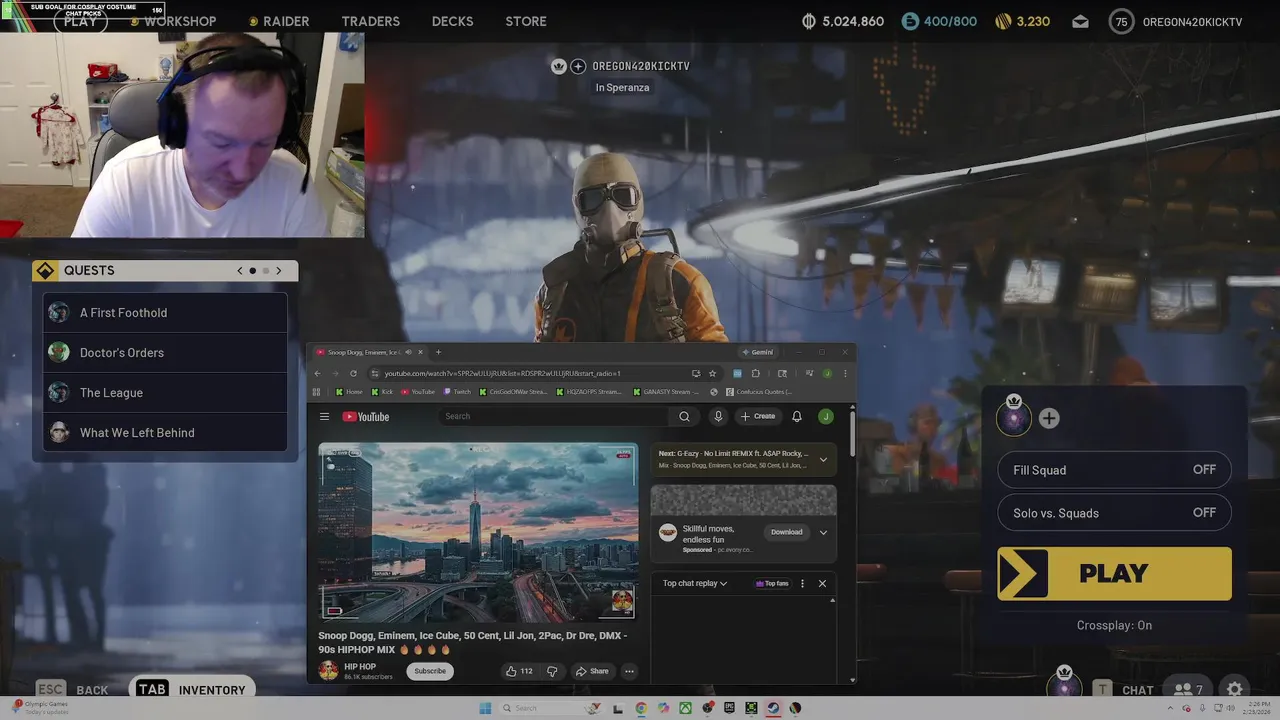Open the WORKSHOP menu tab
Image resolution: width=1280 pixels, height=720 pixels.
(x=180, y=21)
